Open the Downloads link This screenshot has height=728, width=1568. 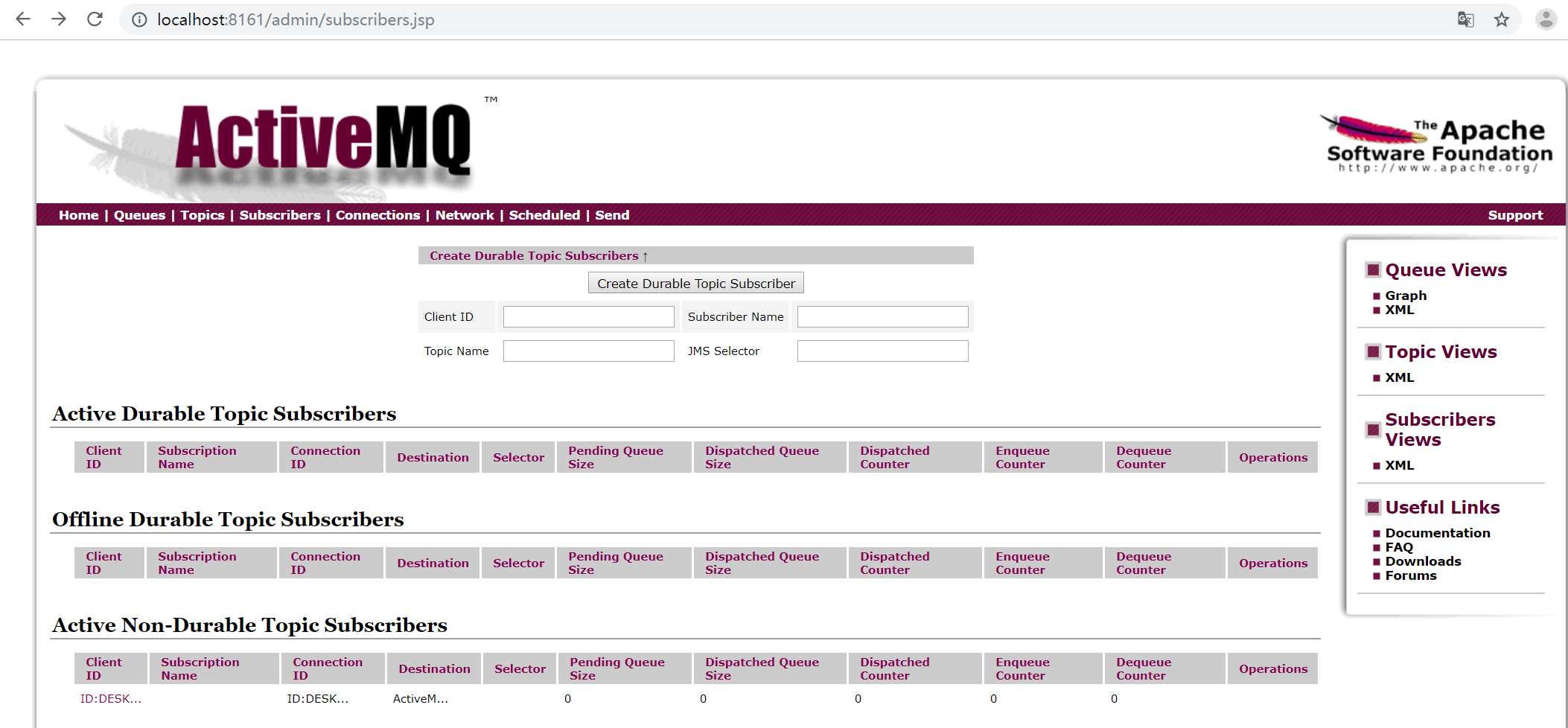1423,561
